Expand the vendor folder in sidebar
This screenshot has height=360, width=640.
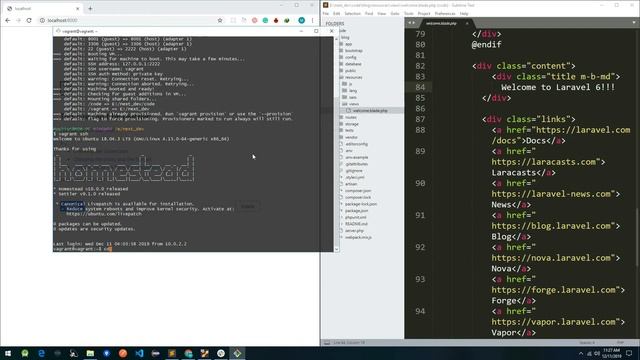(351, 138)
